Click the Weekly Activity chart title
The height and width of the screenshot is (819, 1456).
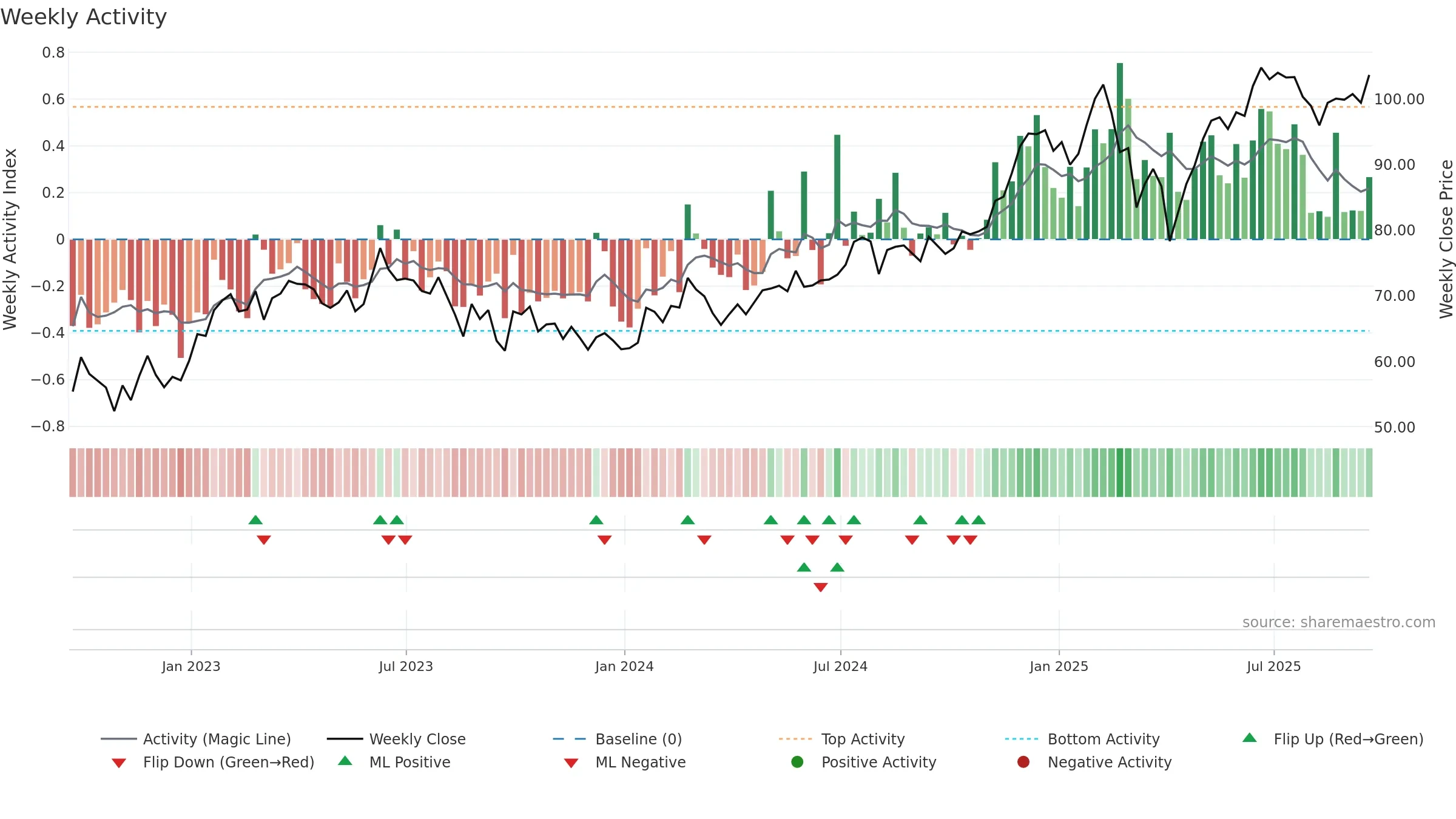pos(84,17)
